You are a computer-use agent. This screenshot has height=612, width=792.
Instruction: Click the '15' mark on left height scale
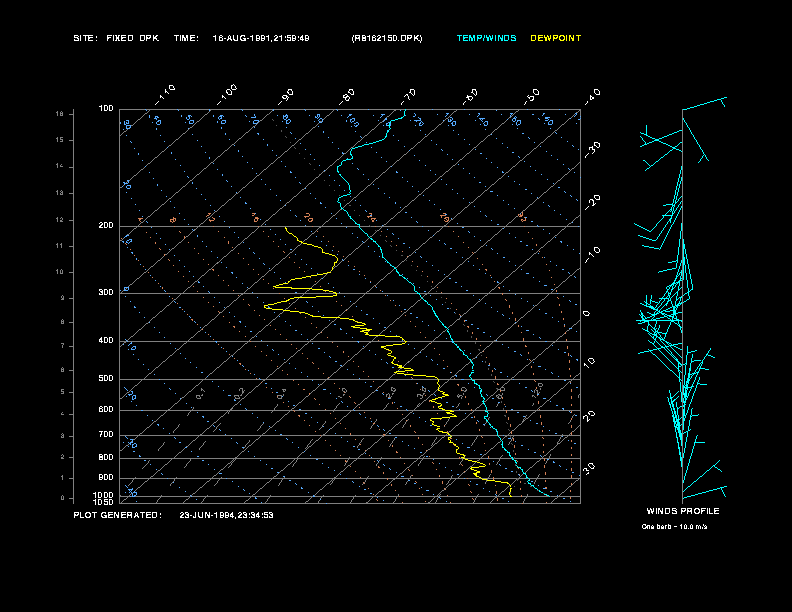pos(60,140)
